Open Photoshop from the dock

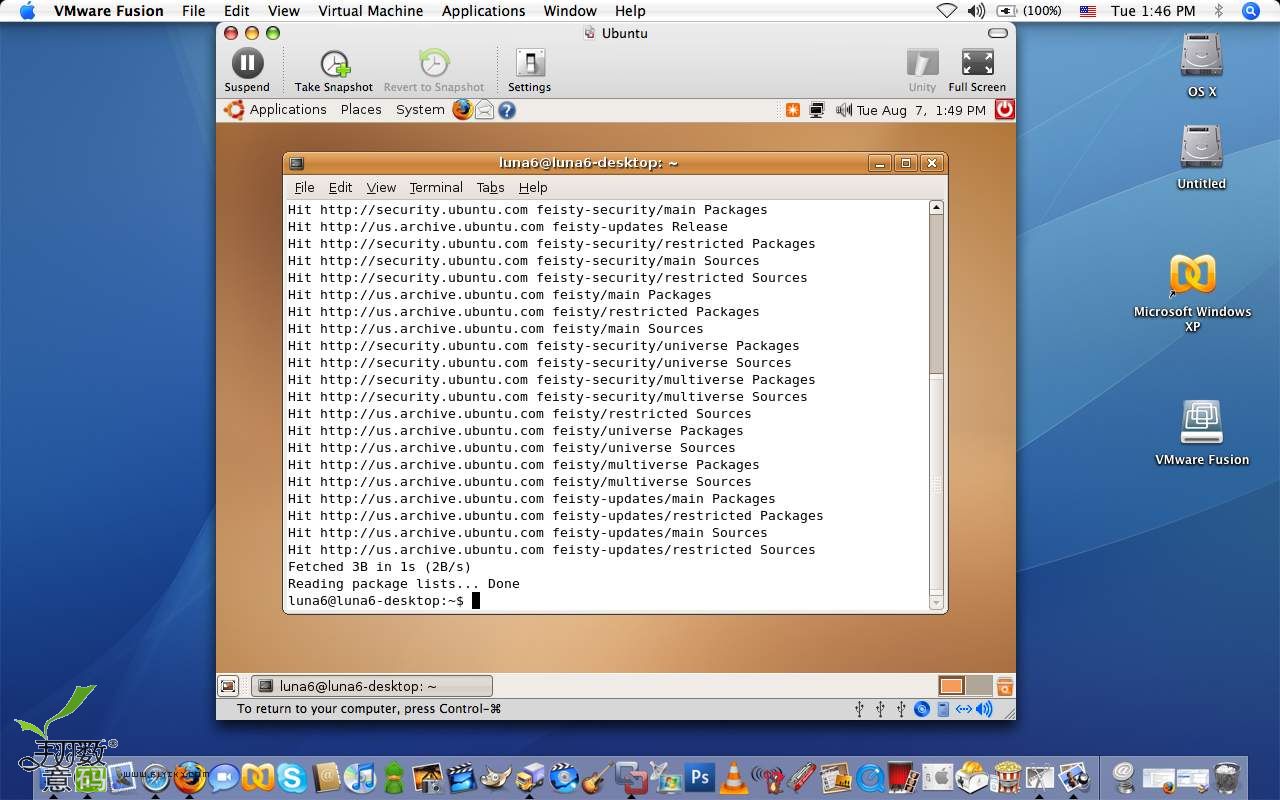(x=700, y=777)
